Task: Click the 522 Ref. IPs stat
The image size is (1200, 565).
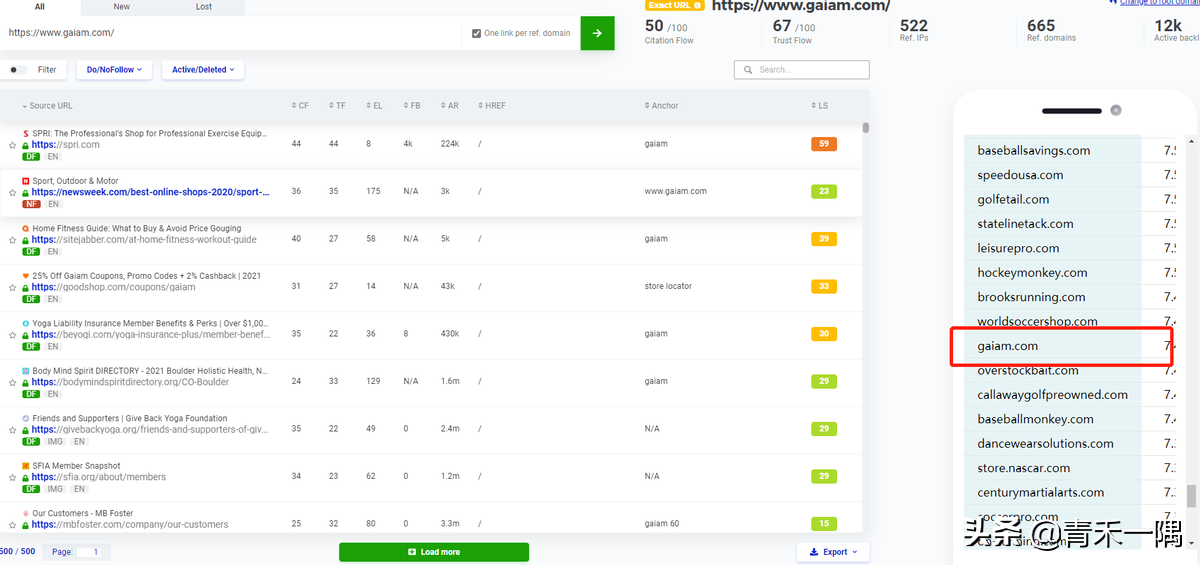Action: coord(914,30)
